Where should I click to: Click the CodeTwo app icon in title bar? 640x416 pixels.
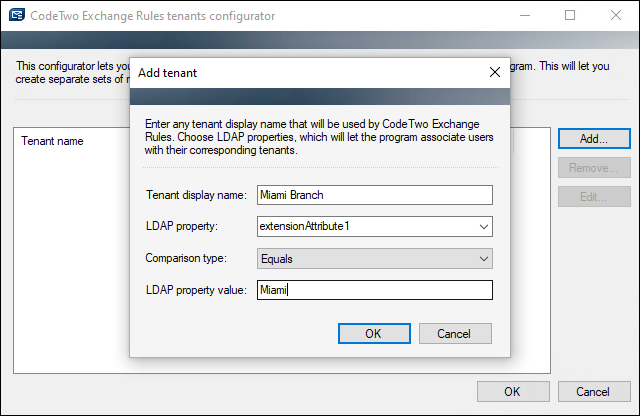pos(17,15)
